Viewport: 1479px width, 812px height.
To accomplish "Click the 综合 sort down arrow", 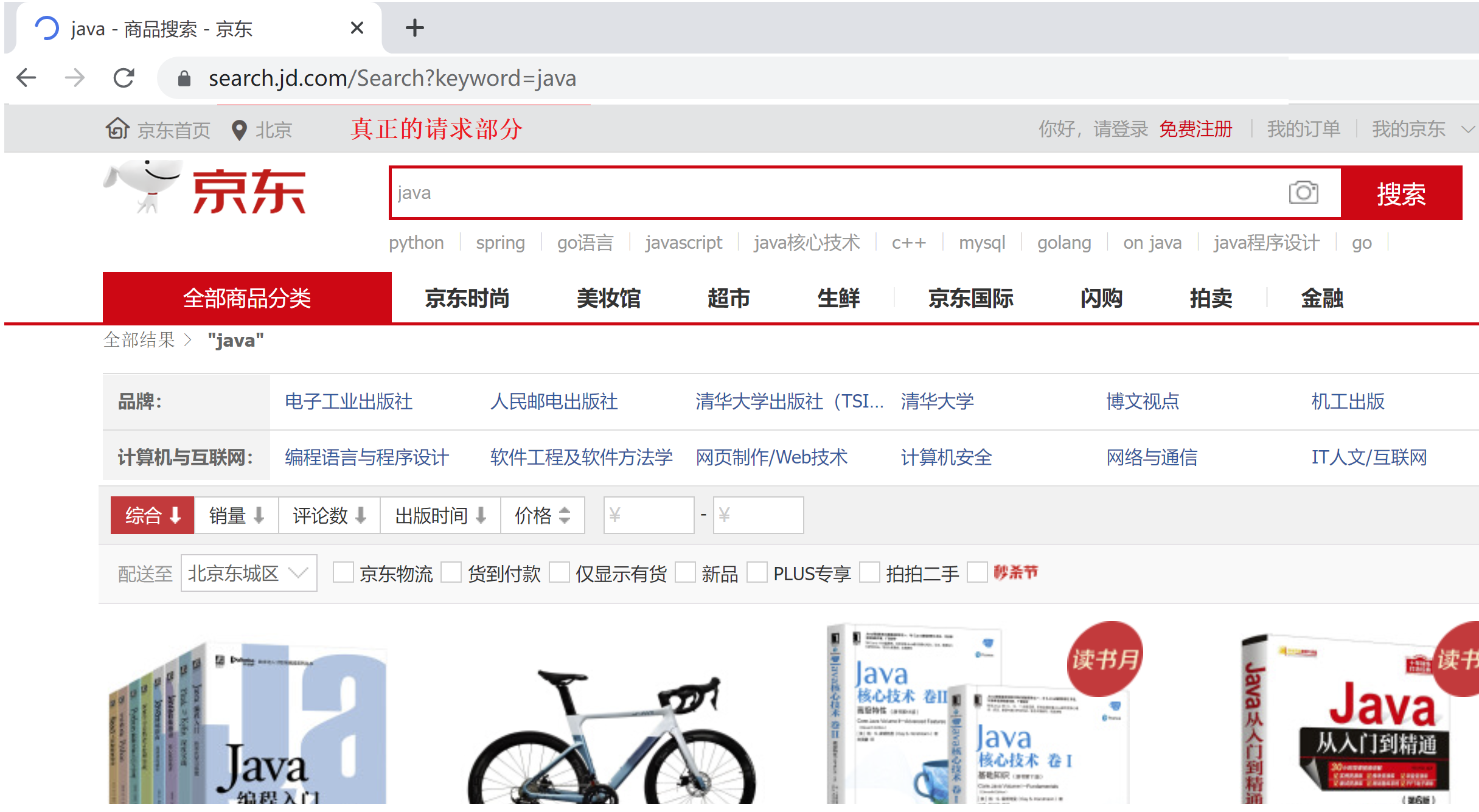I will [x=176, y=515].
